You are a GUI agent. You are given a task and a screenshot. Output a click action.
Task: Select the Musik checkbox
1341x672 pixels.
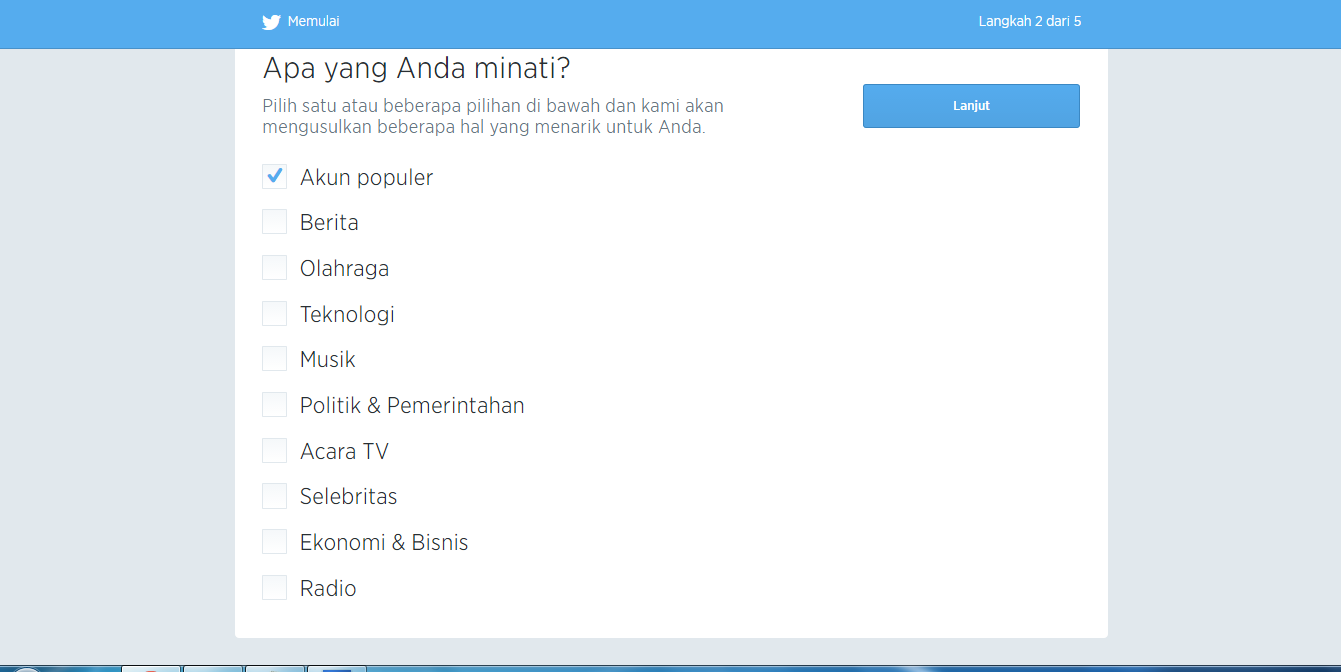274,359
